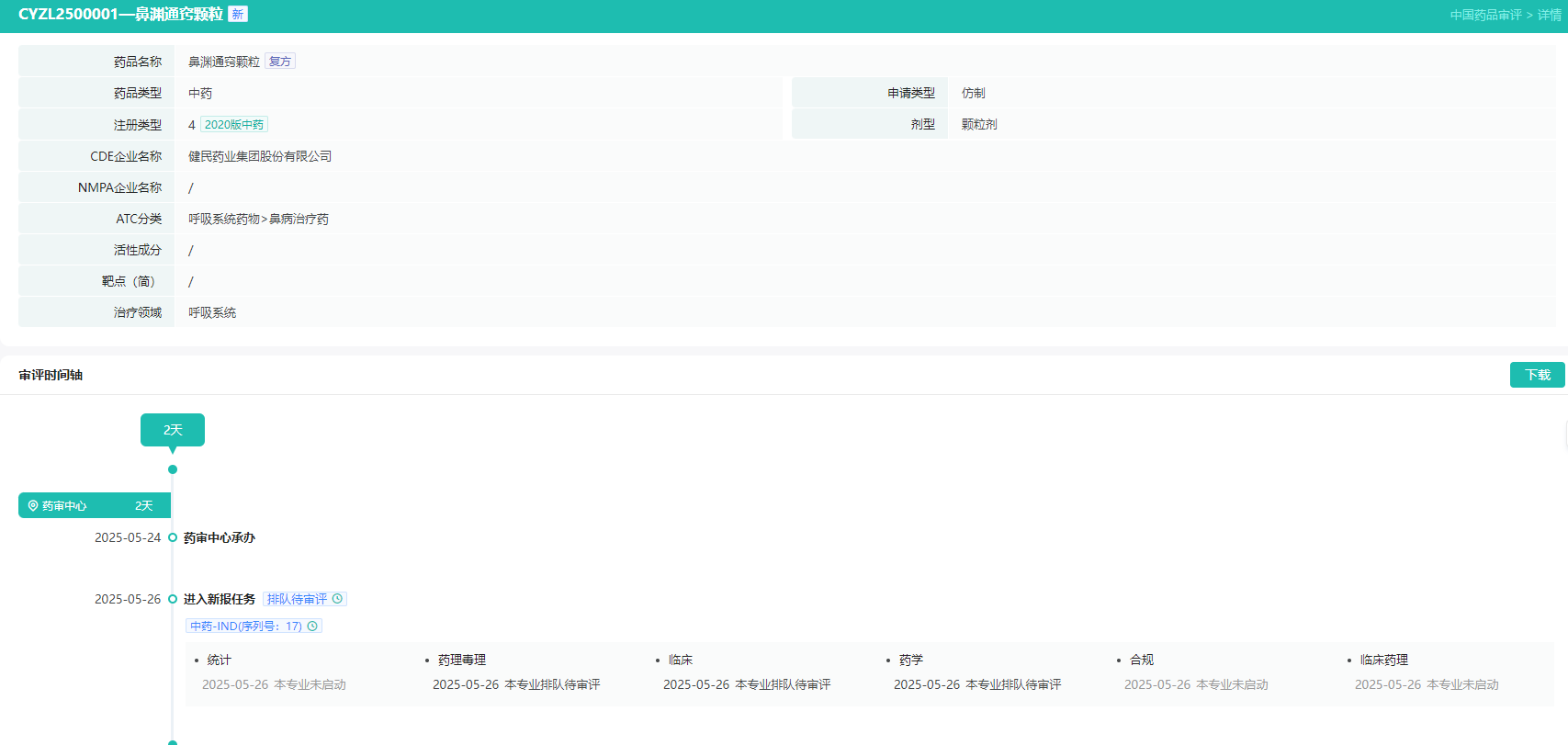This screenshot has width=1568, height=745.
Task: Click company name 健民药业集团股份有限公司
Action: [260, 156]
